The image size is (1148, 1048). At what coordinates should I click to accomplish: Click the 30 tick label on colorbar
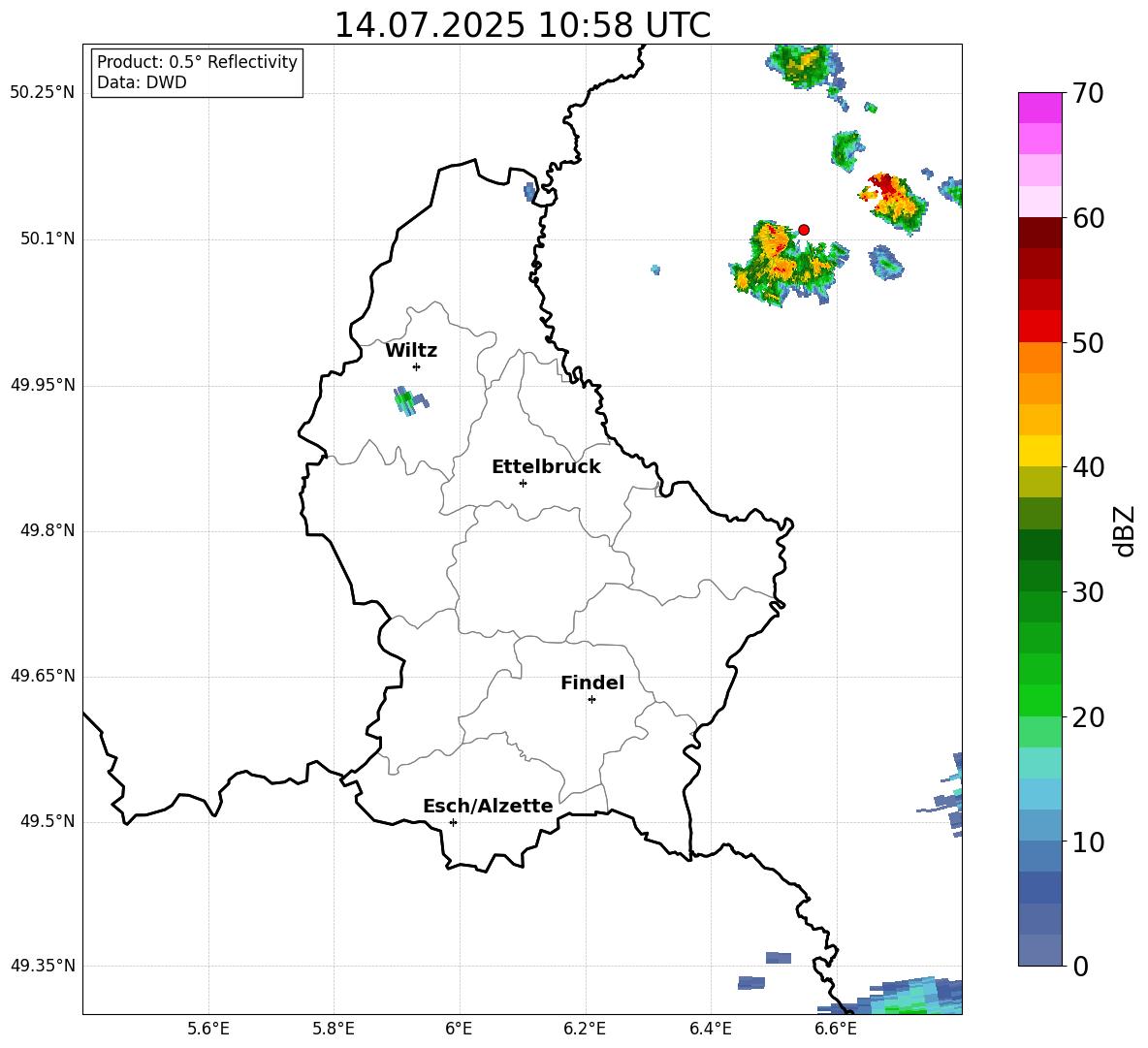[x=1088, y=592]
